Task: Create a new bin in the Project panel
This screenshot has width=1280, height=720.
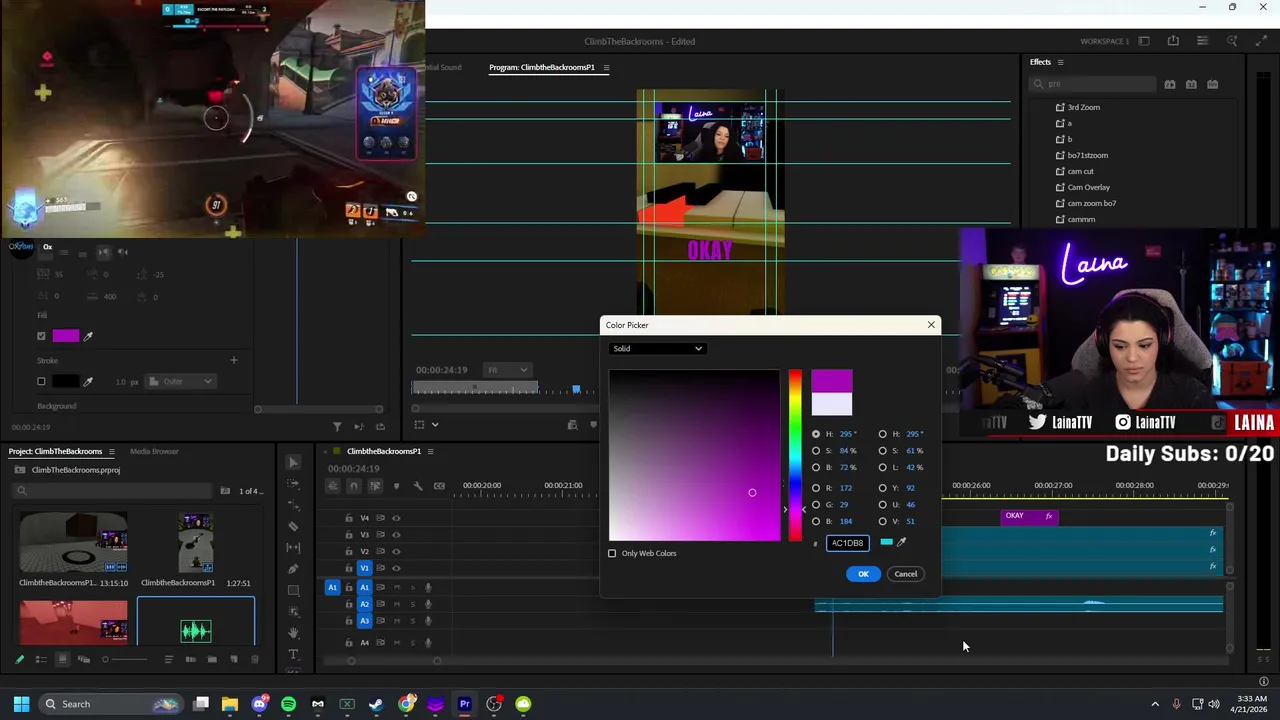Action: tap(212, 659)
